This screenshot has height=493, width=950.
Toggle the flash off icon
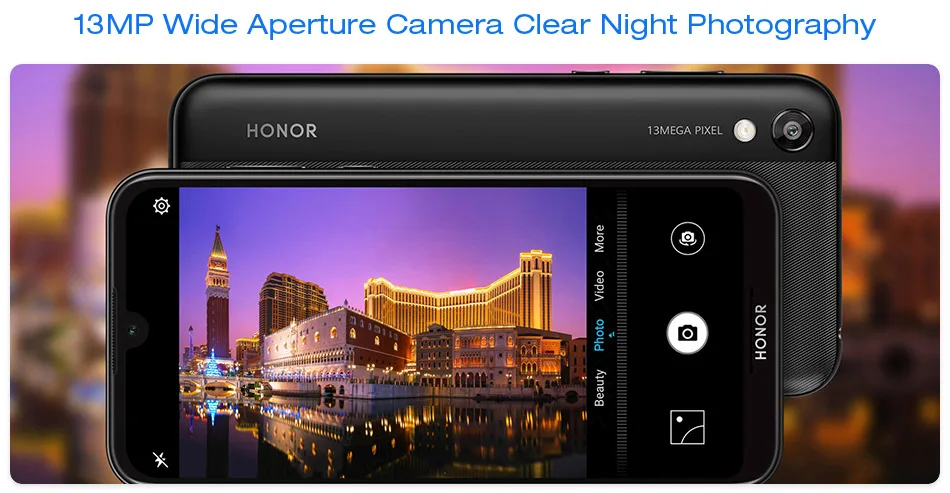[x=161, y=459]
